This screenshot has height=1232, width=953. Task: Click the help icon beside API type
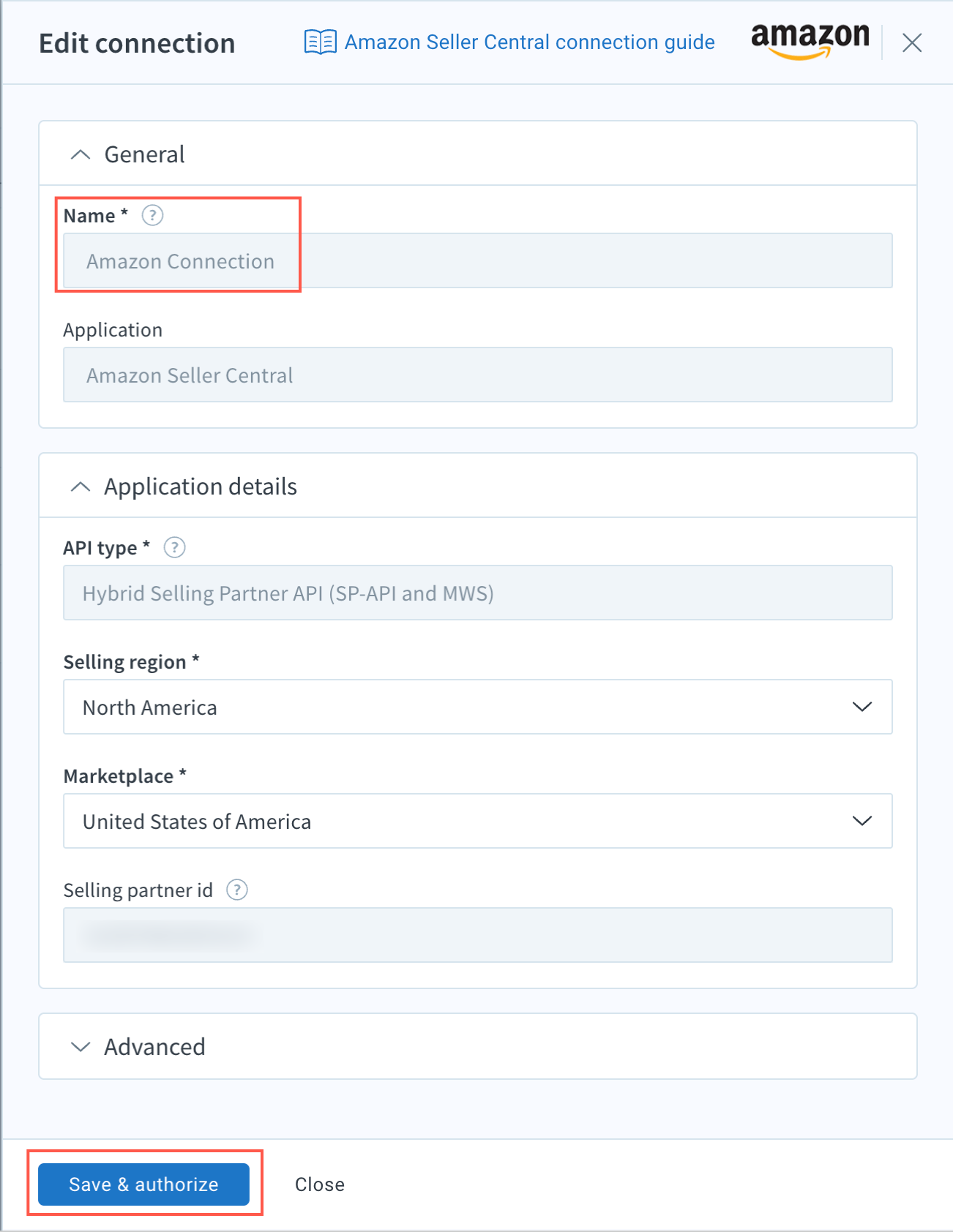coord(174,547)
